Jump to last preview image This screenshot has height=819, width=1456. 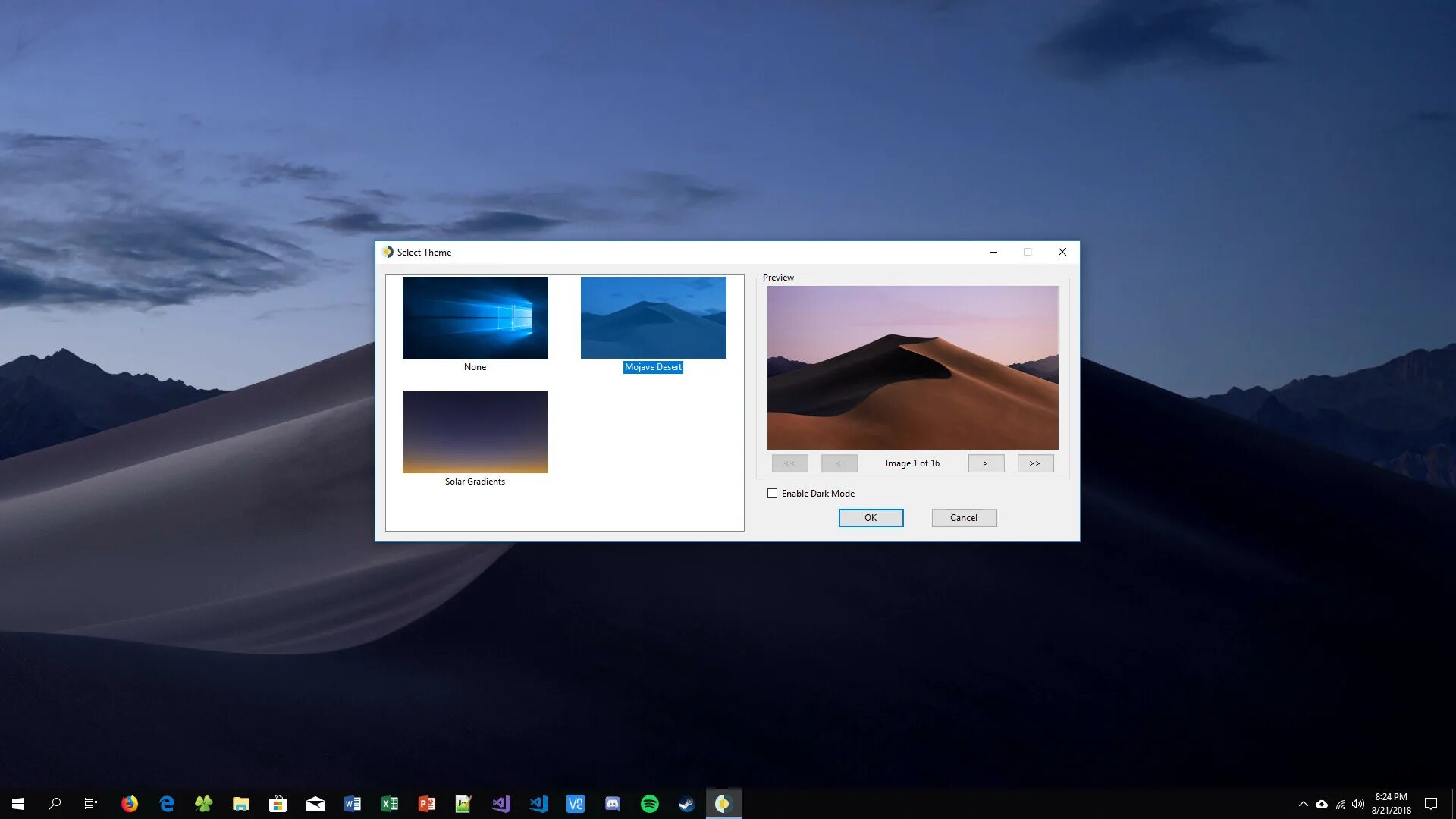tap(1035, 463)
